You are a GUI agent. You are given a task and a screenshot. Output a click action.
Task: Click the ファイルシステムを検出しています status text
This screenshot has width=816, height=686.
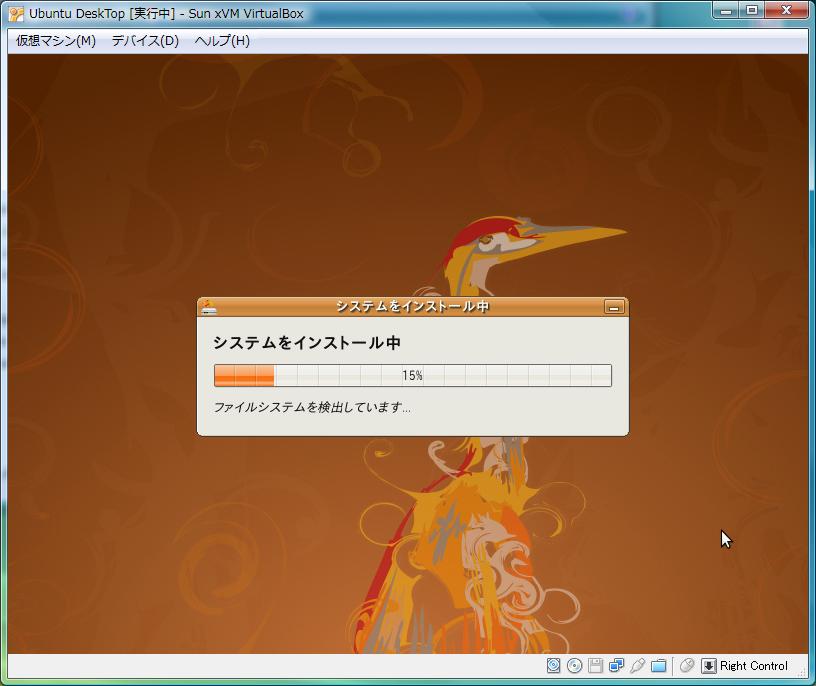tap(312, 407)
